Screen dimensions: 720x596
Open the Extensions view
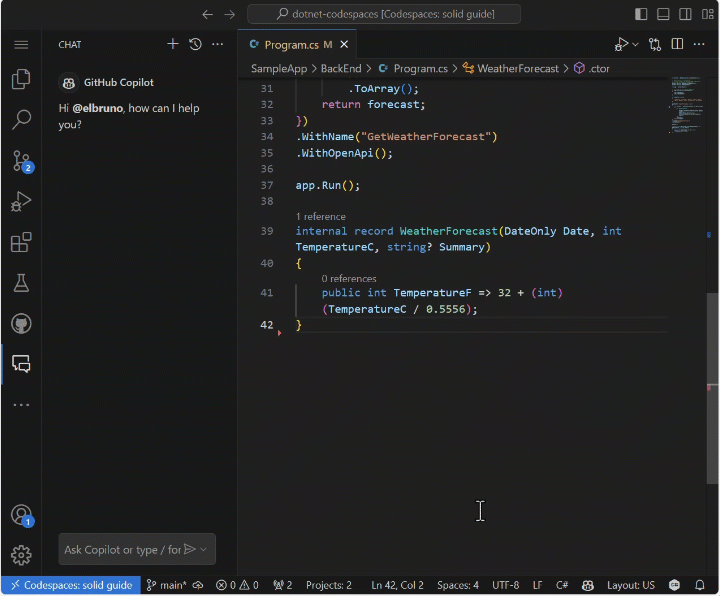[21, 242]
